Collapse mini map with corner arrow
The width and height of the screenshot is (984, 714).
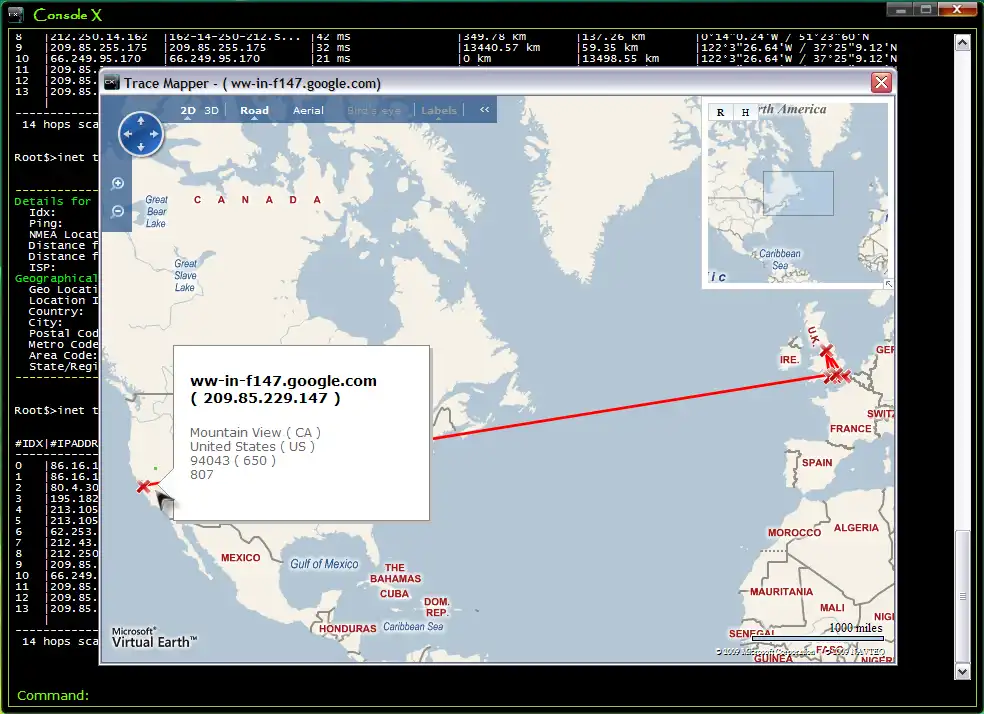(889, 284)
